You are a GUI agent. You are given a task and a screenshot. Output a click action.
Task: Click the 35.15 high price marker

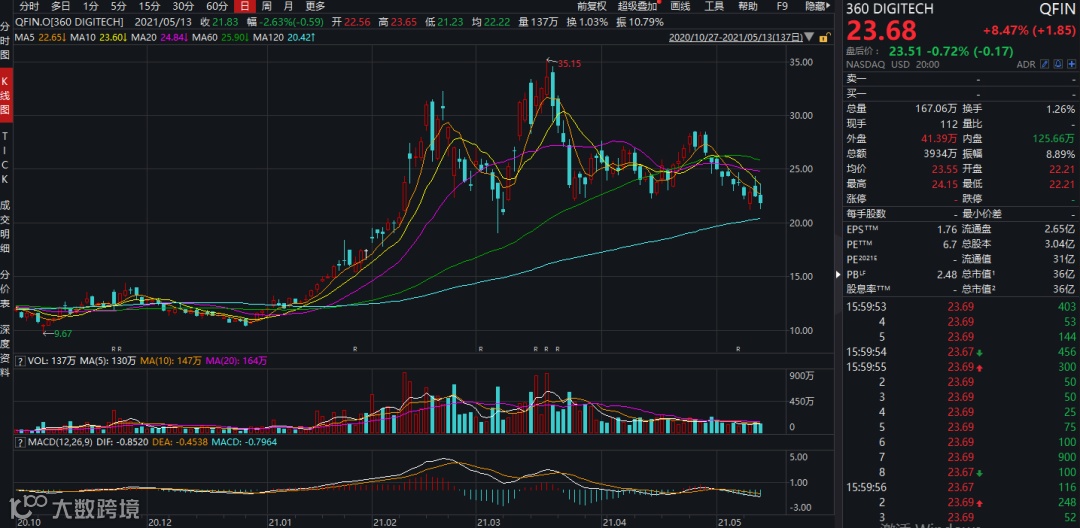click(569, 63)
